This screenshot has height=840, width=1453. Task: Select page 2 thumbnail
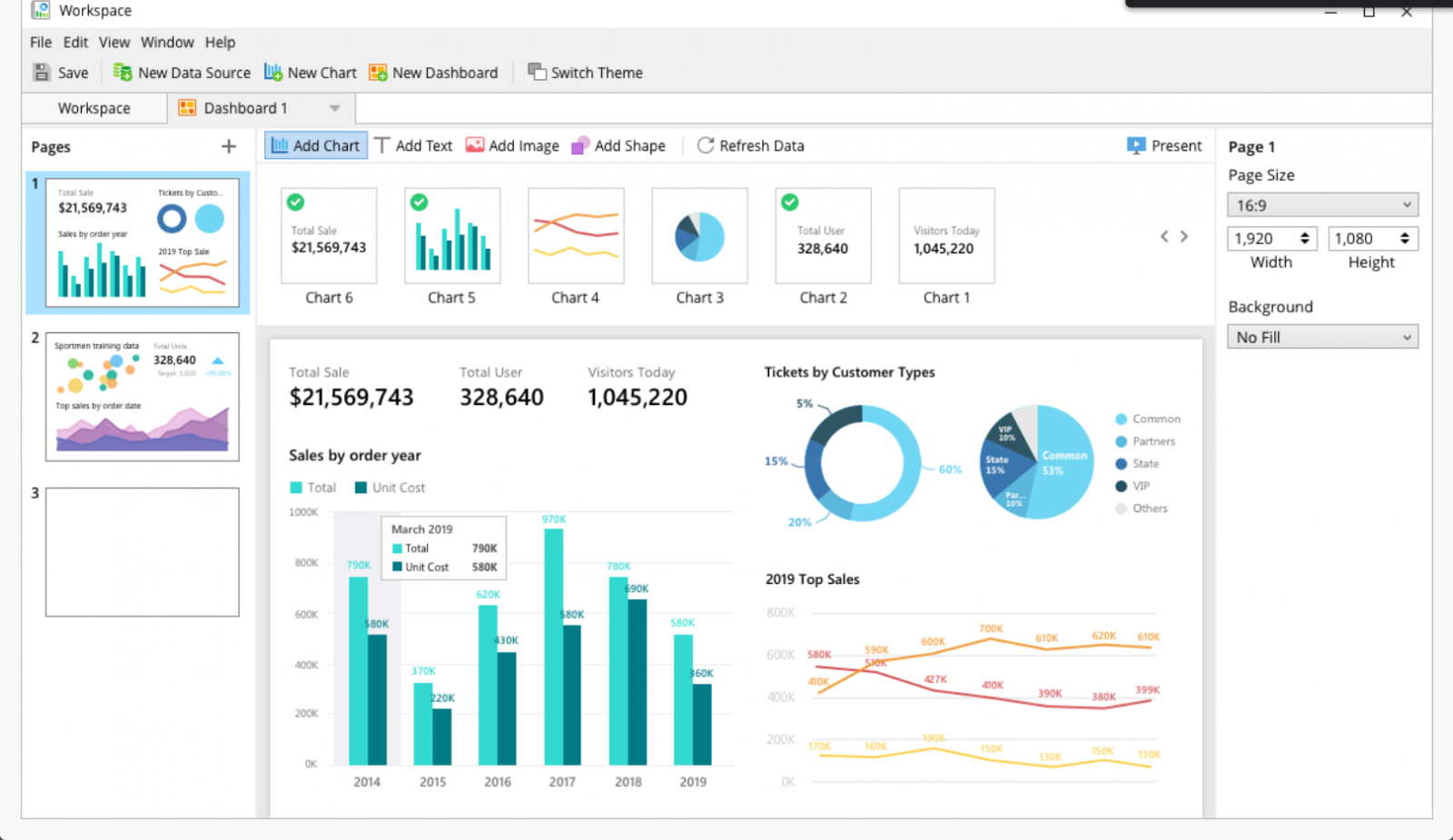pos(143,397)
